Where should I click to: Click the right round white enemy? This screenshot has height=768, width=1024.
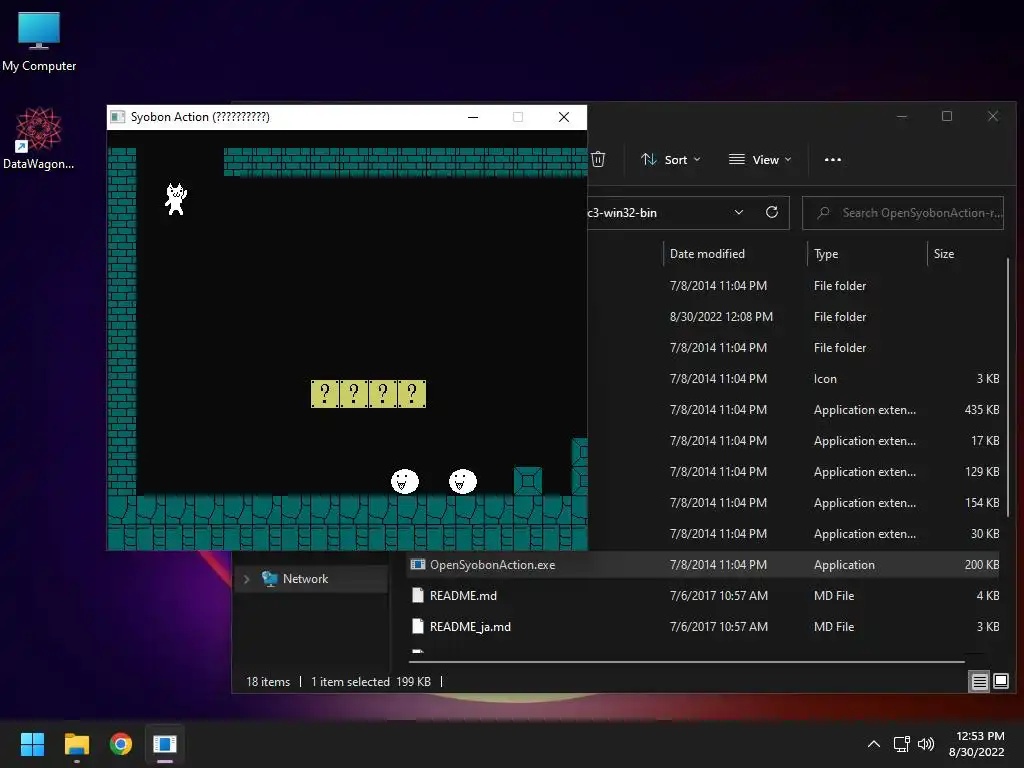coord(462,481)
